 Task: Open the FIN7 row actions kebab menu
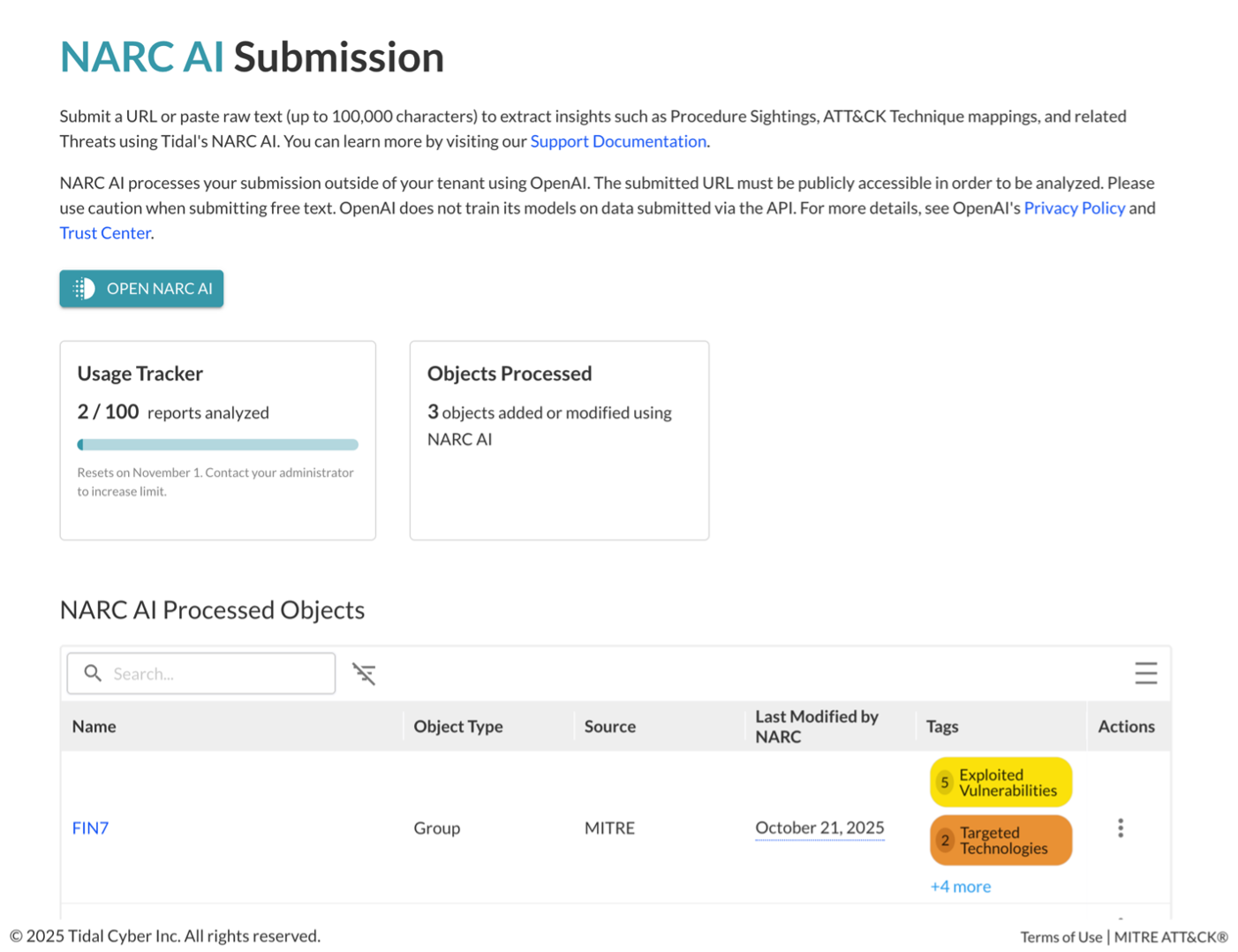(1120, 828)
